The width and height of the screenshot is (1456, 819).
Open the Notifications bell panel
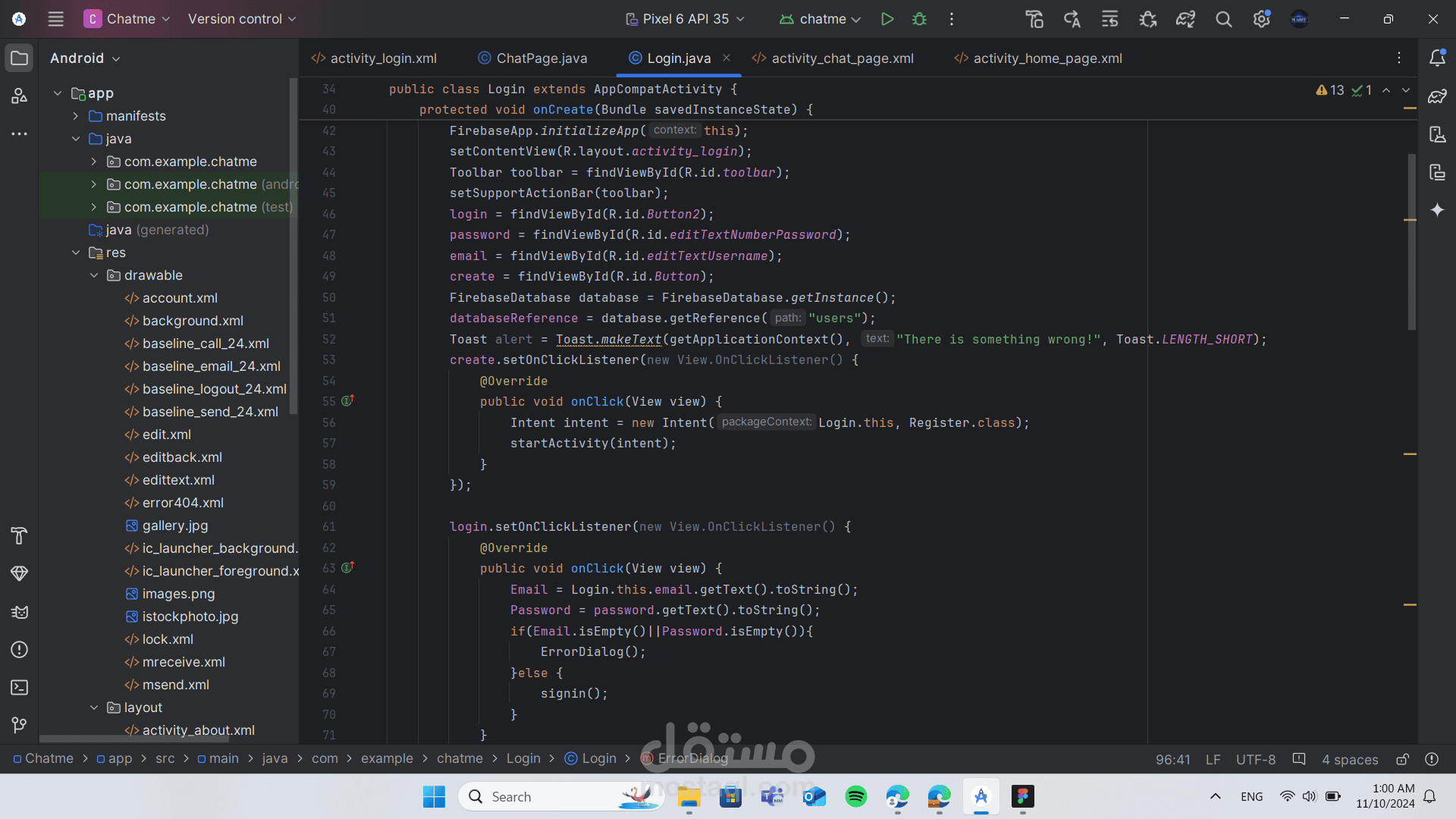(1437, 58)
